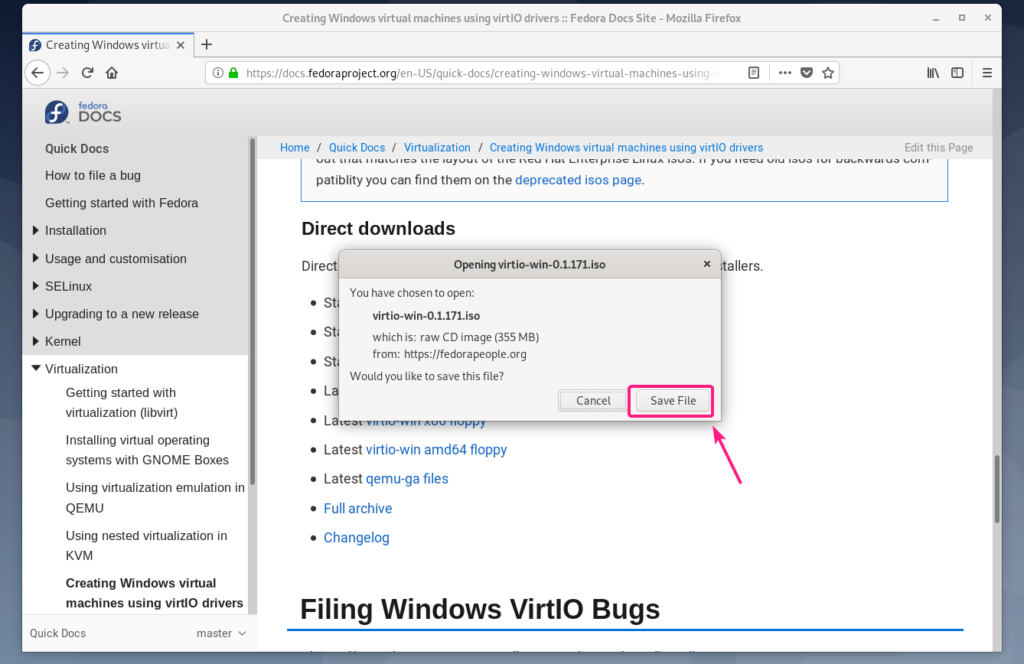Download Latest virtio-win amd64 floppy
Screen dimensions: 1024x664
pos(436,449)
